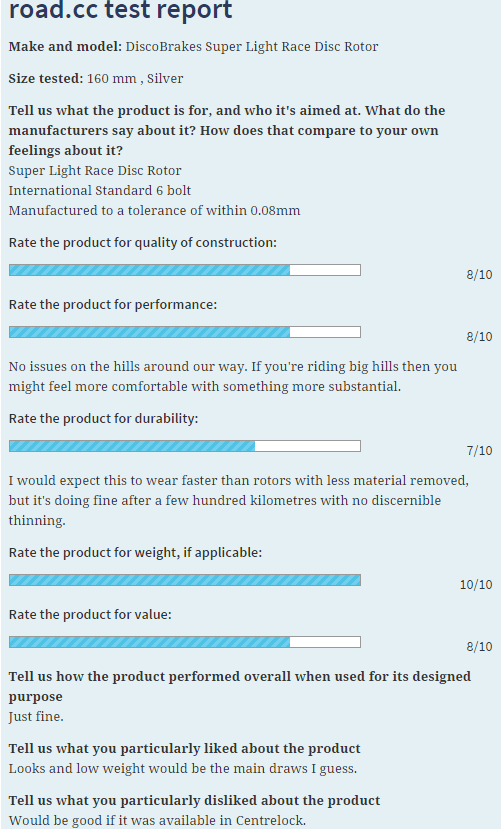This screenshot has width=502, height=829.
Task: Click the Size tested label
Action: click(46, 79)
